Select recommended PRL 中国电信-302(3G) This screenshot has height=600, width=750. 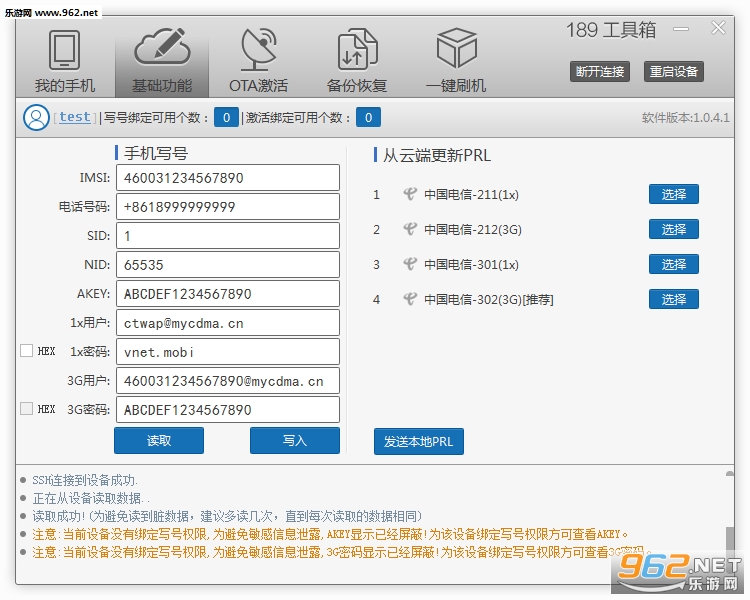coord(673,299)
